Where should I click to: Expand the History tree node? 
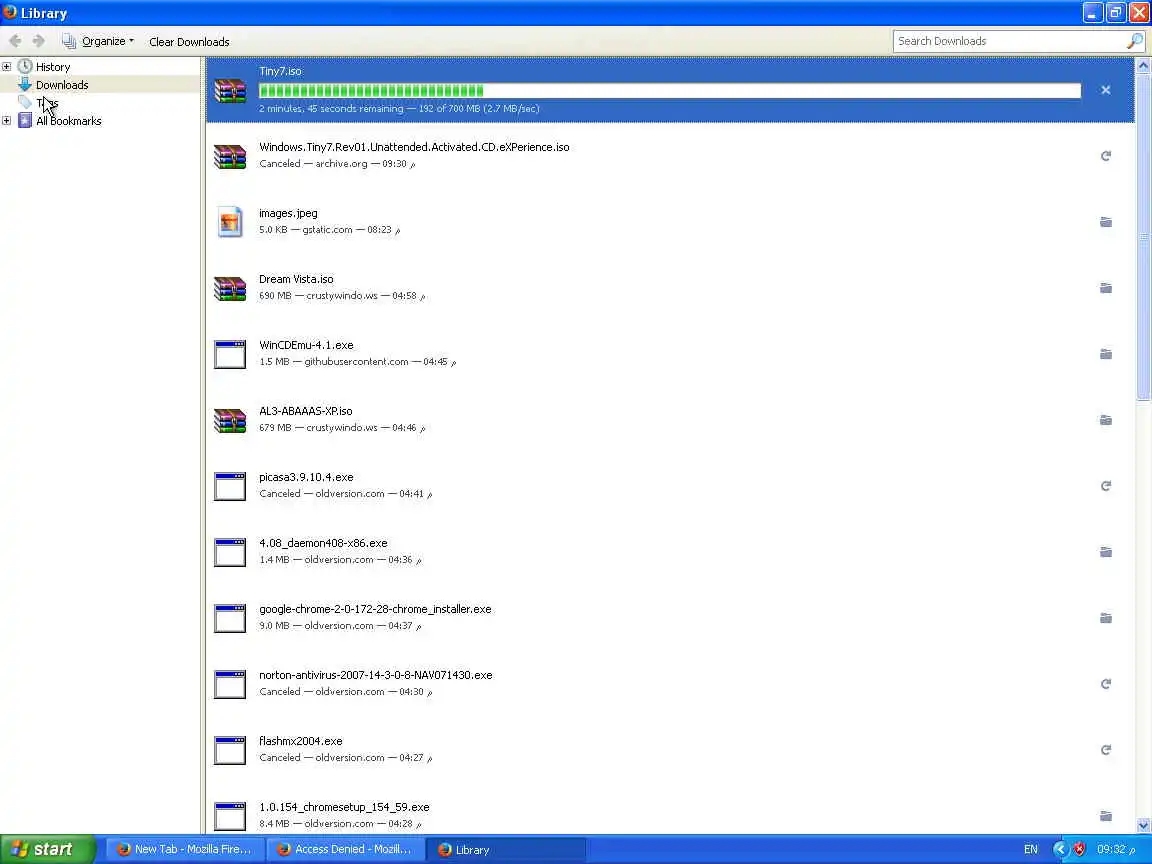(x=7, y=67)
